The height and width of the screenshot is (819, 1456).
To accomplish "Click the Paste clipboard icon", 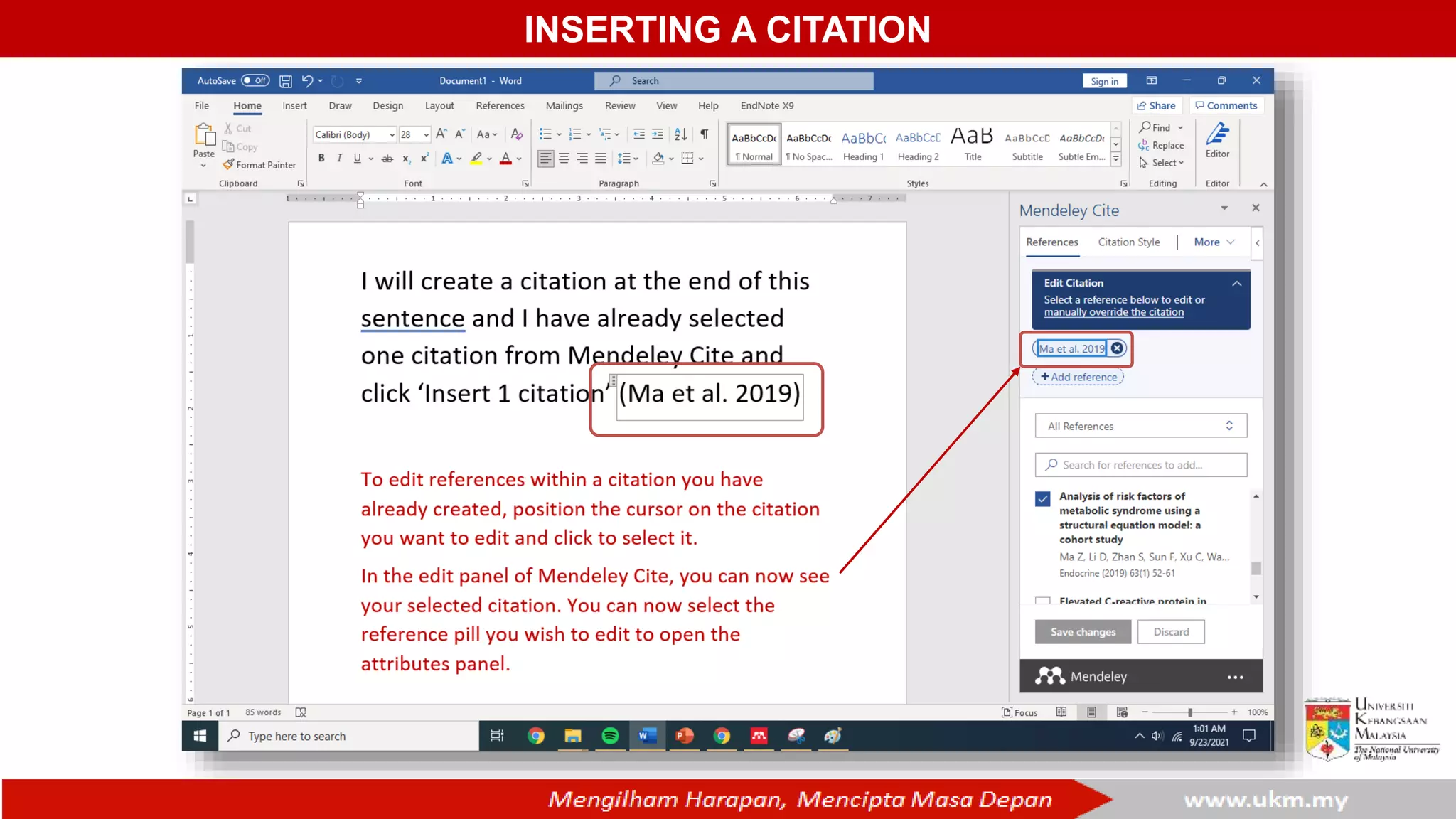I will pyautogui.click(x=204, y=135).
